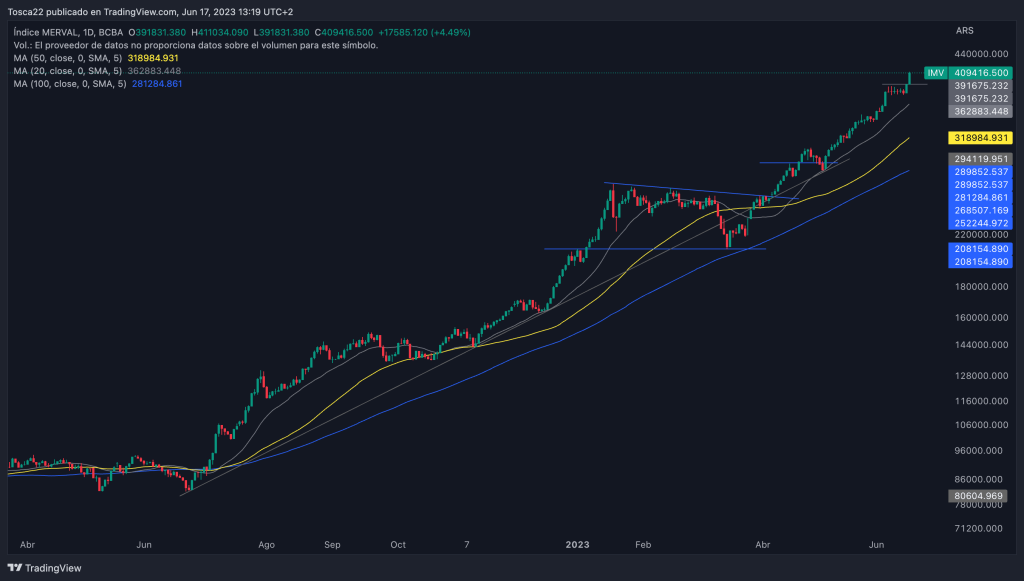The height and width of the screenshot is (581, 1024).
Task: Click the green IMV symbol tag
Action: coord(935,73)
